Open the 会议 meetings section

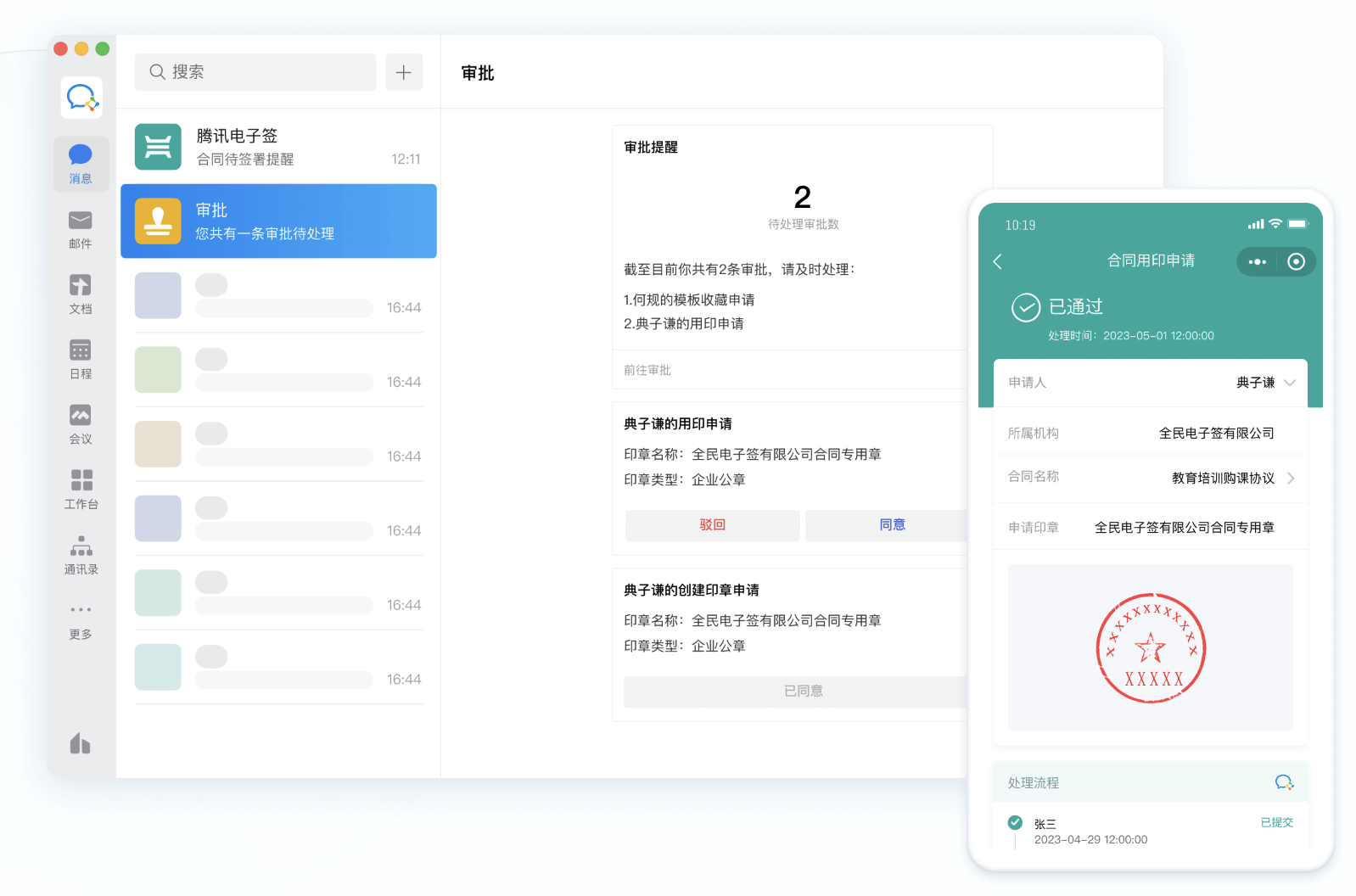[81, 424]
